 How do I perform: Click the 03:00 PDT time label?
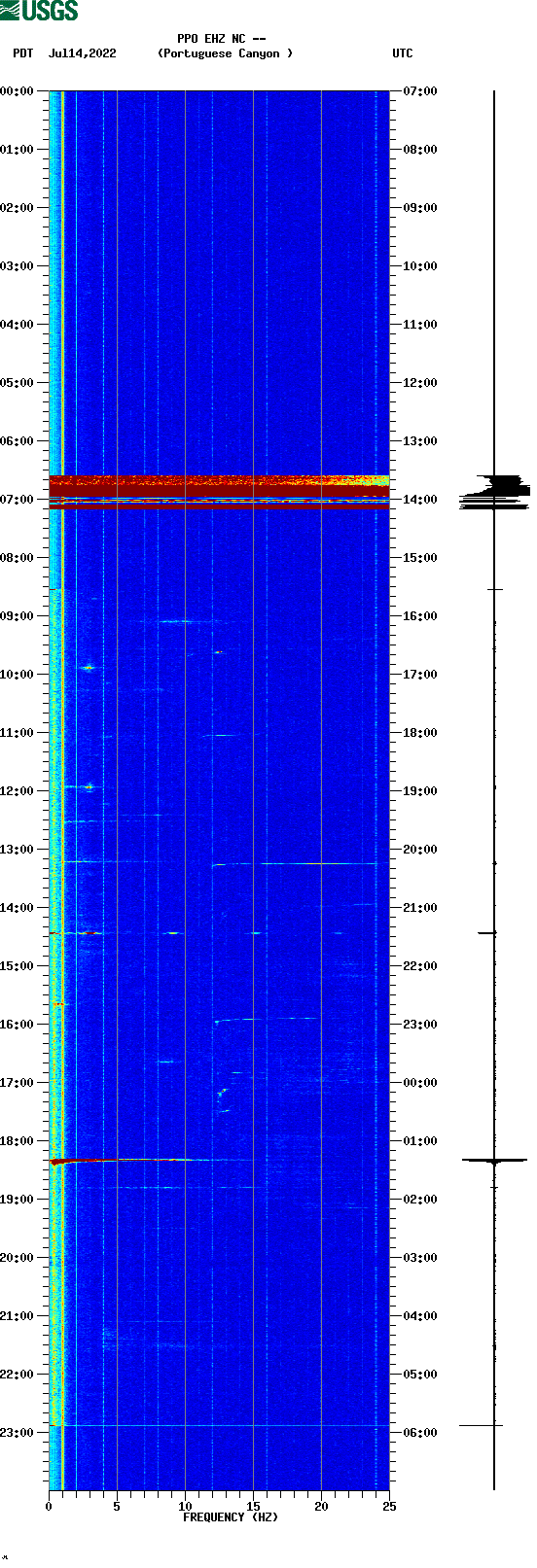coord(17,266)
